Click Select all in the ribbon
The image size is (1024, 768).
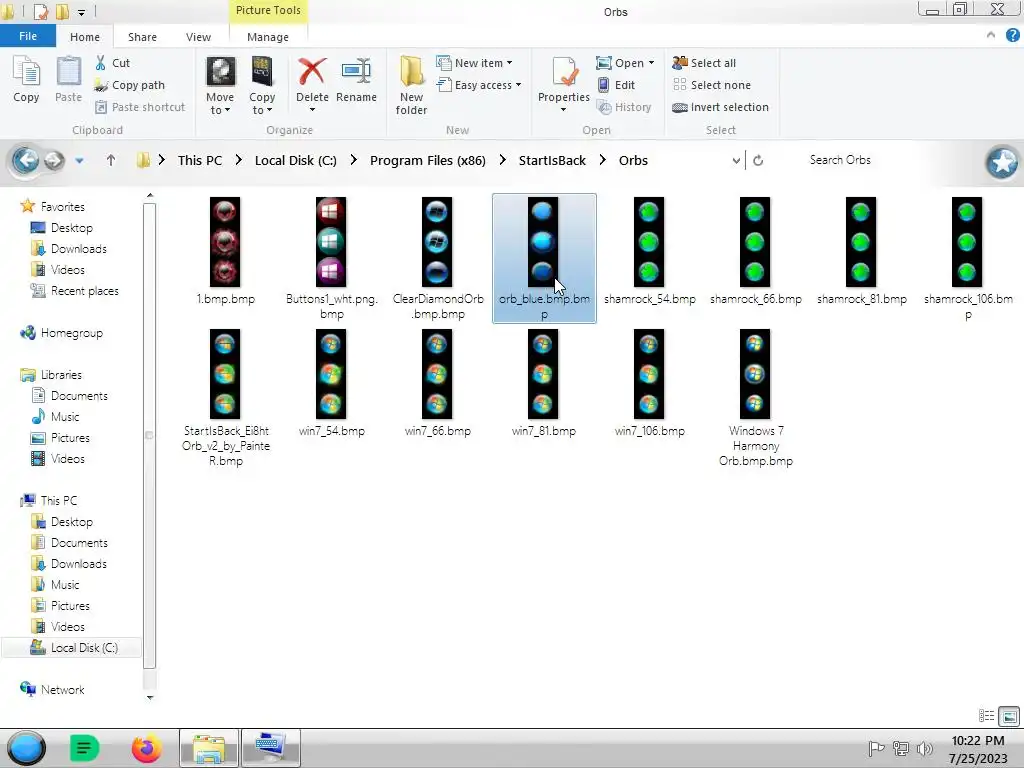point(704,63)
